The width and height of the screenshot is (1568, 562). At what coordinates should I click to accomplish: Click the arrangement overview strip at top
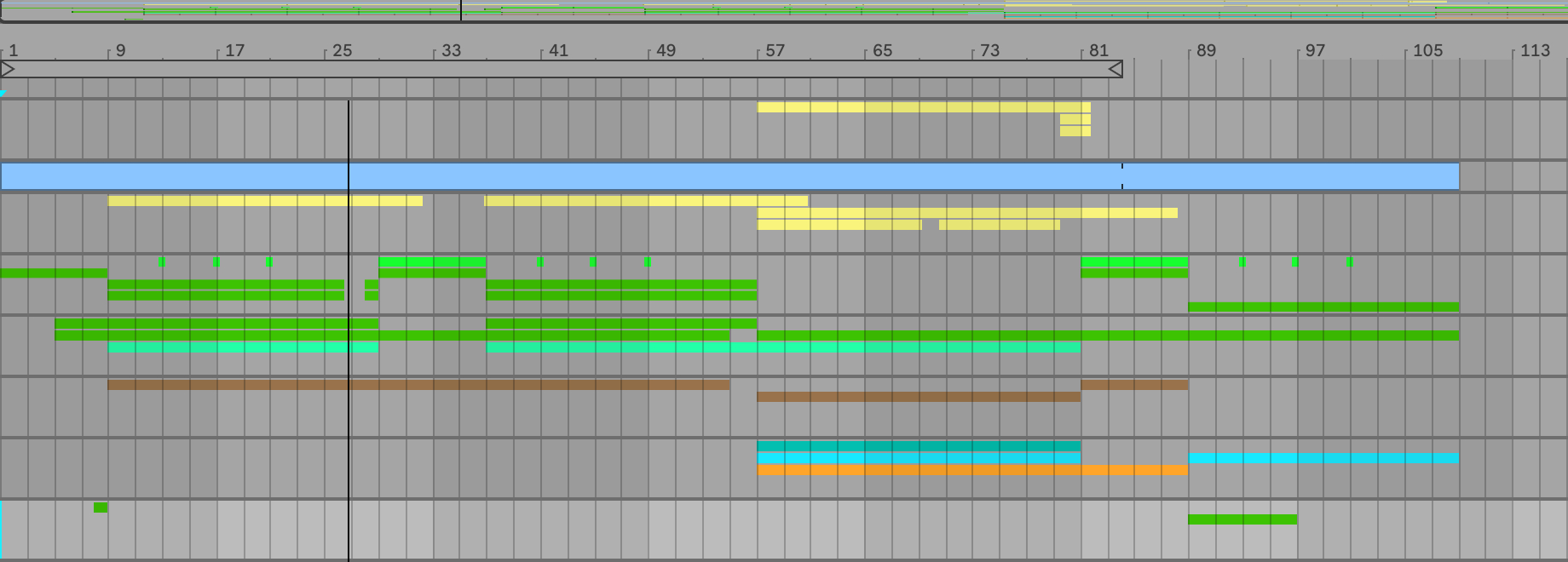[784, 10]
